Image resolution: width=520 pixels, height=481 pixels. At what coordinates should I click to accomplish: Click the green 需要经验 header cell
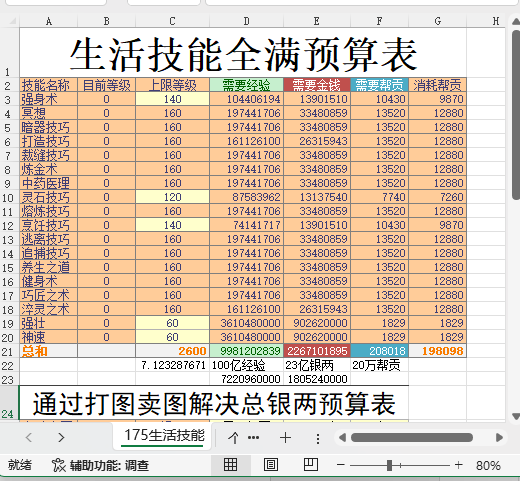coord(246,85)
